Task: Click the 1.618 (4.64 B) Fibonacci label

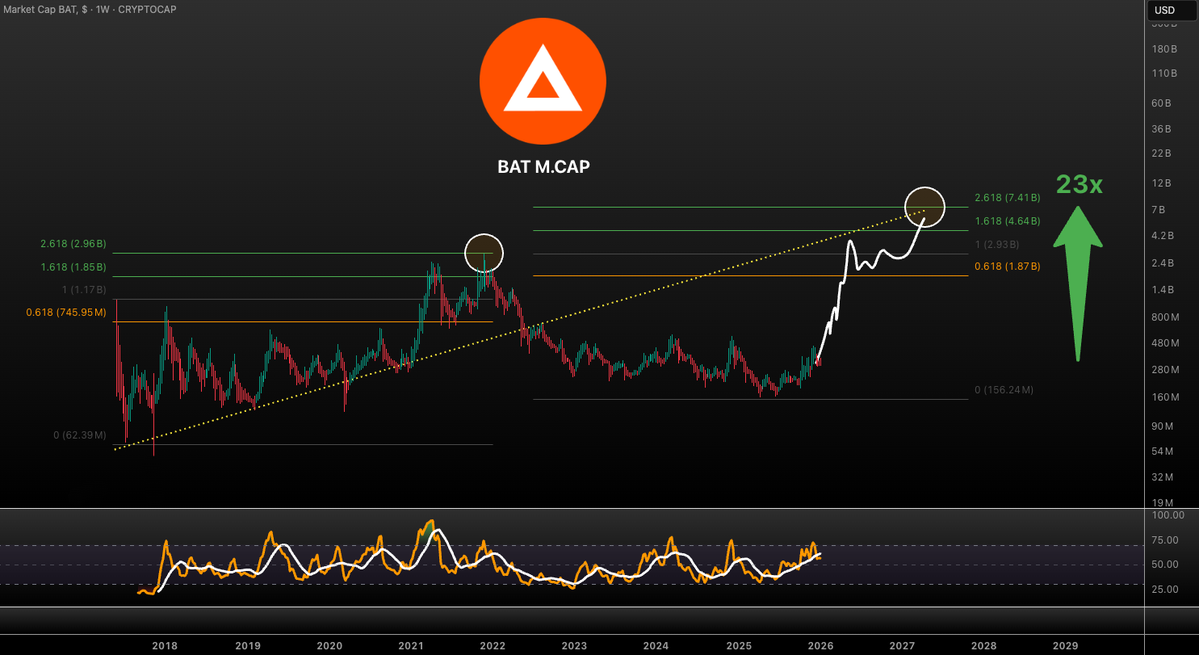Action: click(x=1006, y=221)
